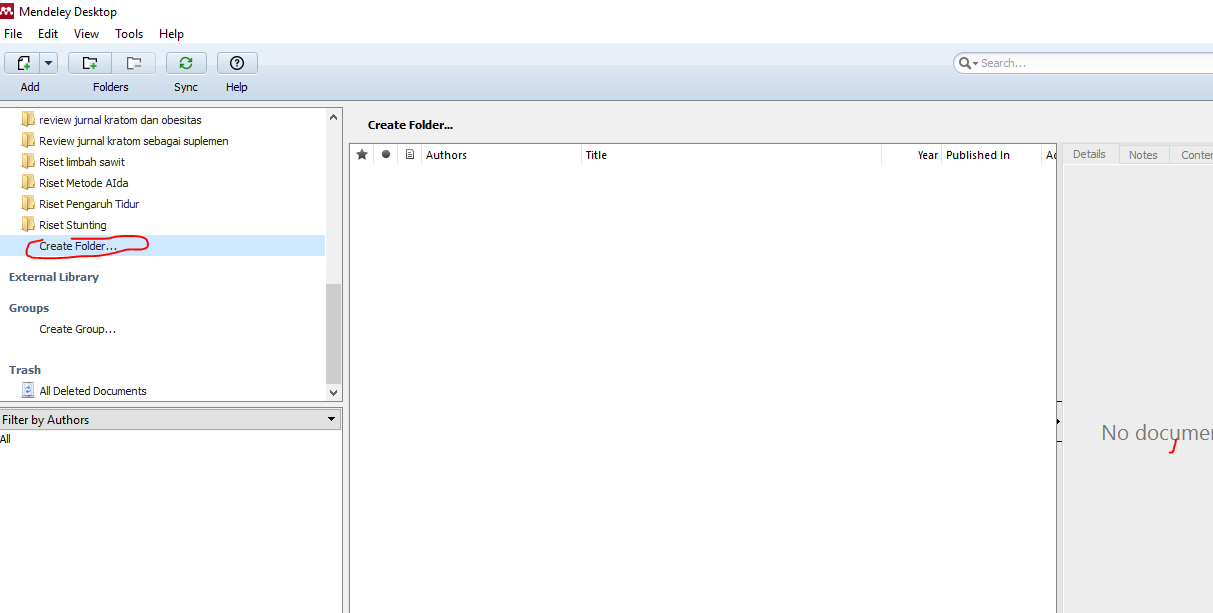Click the All Deleted Documents trash icon
Viewport: 1213px width, 613px height.
pyautogui.click(x=28, y=390)
